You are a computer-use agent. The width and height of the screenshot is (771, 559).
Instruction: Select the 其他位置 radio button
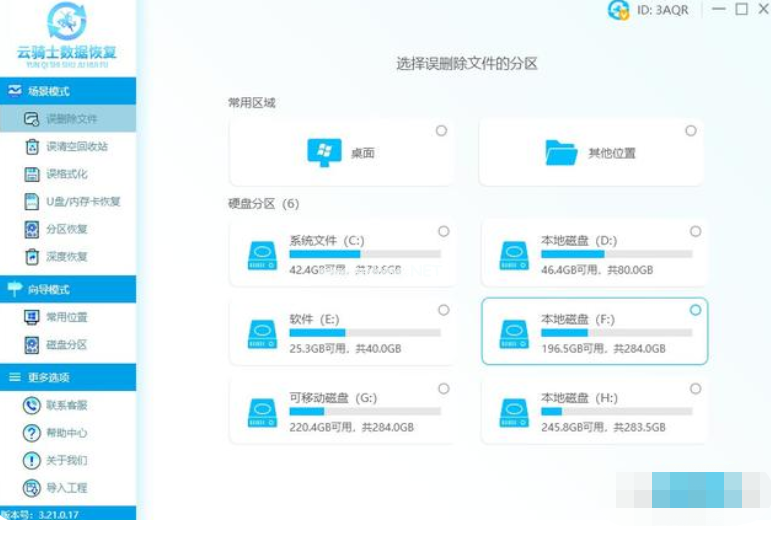tap(691, 131)
